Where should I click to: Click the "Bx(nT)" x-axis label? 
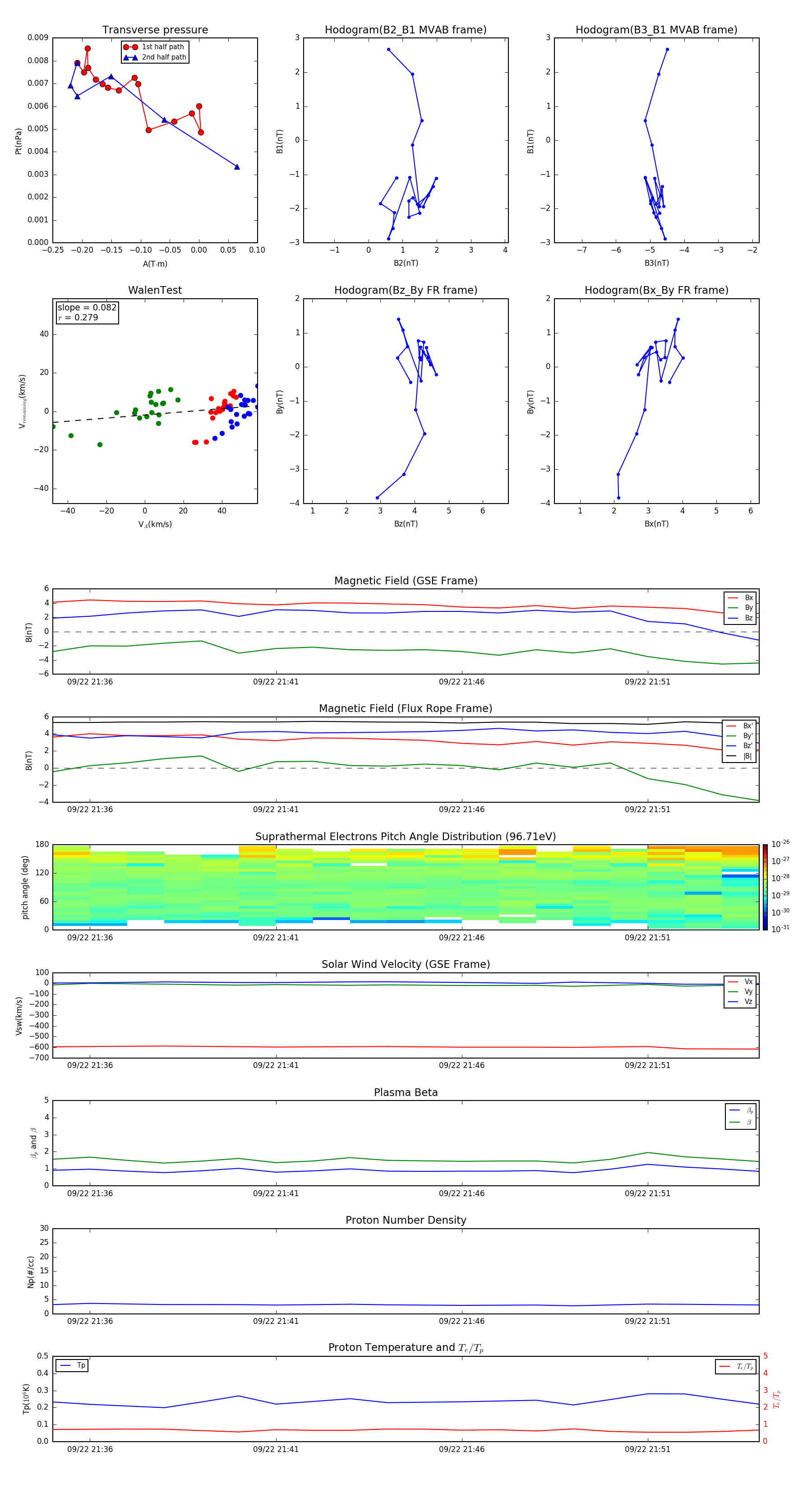[656, 524]
